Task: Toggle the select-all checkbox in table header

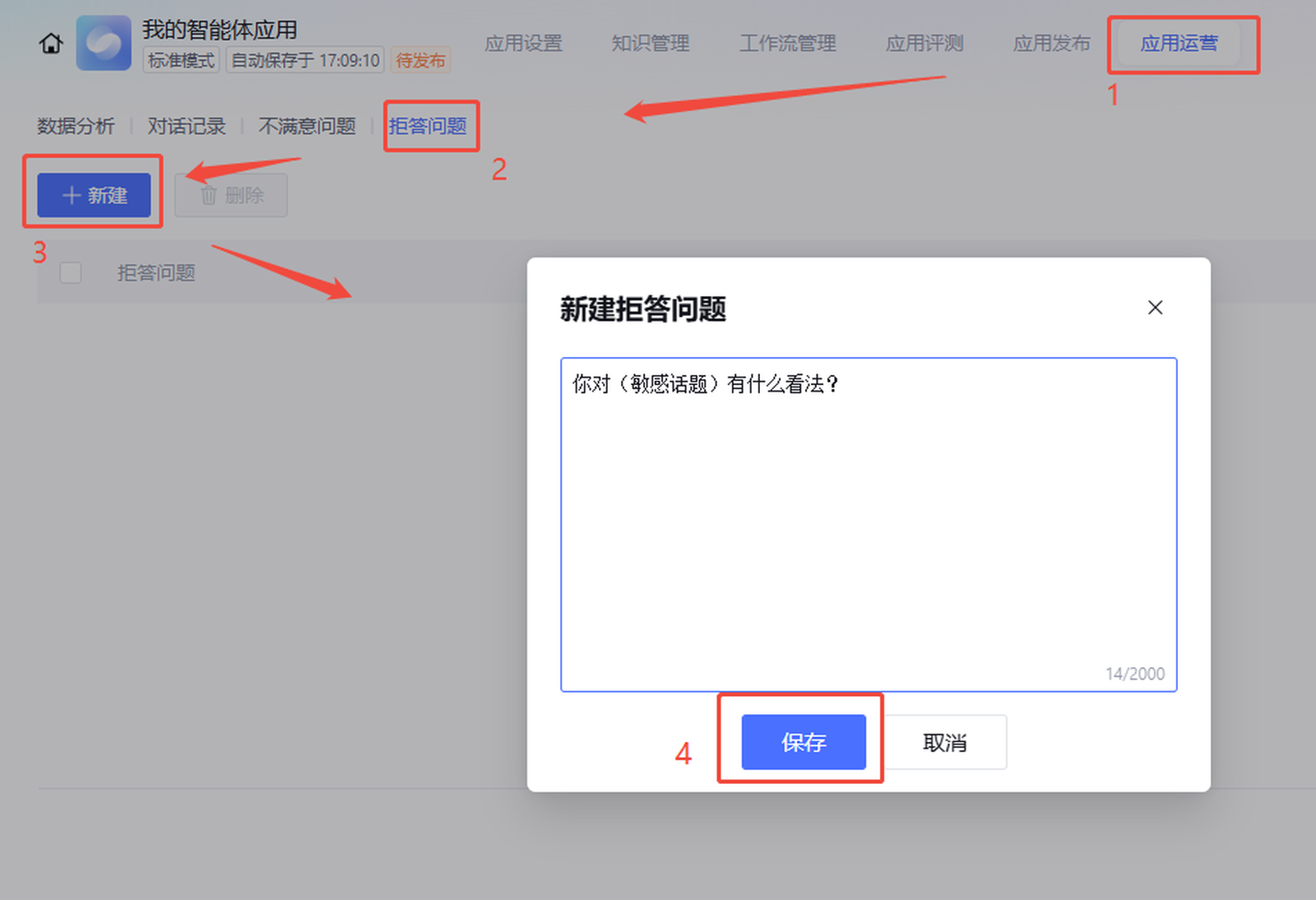Action: [71, 273]
